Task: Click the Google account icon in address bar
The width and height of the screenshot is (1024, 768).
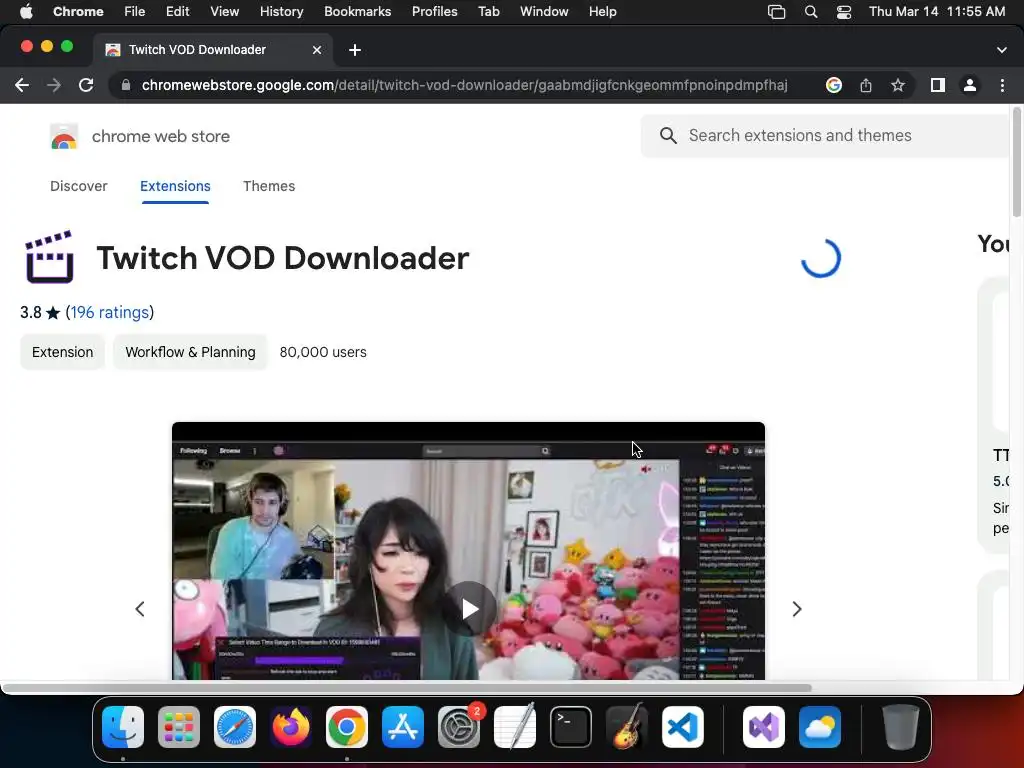Action: click(x=833, y=85)
